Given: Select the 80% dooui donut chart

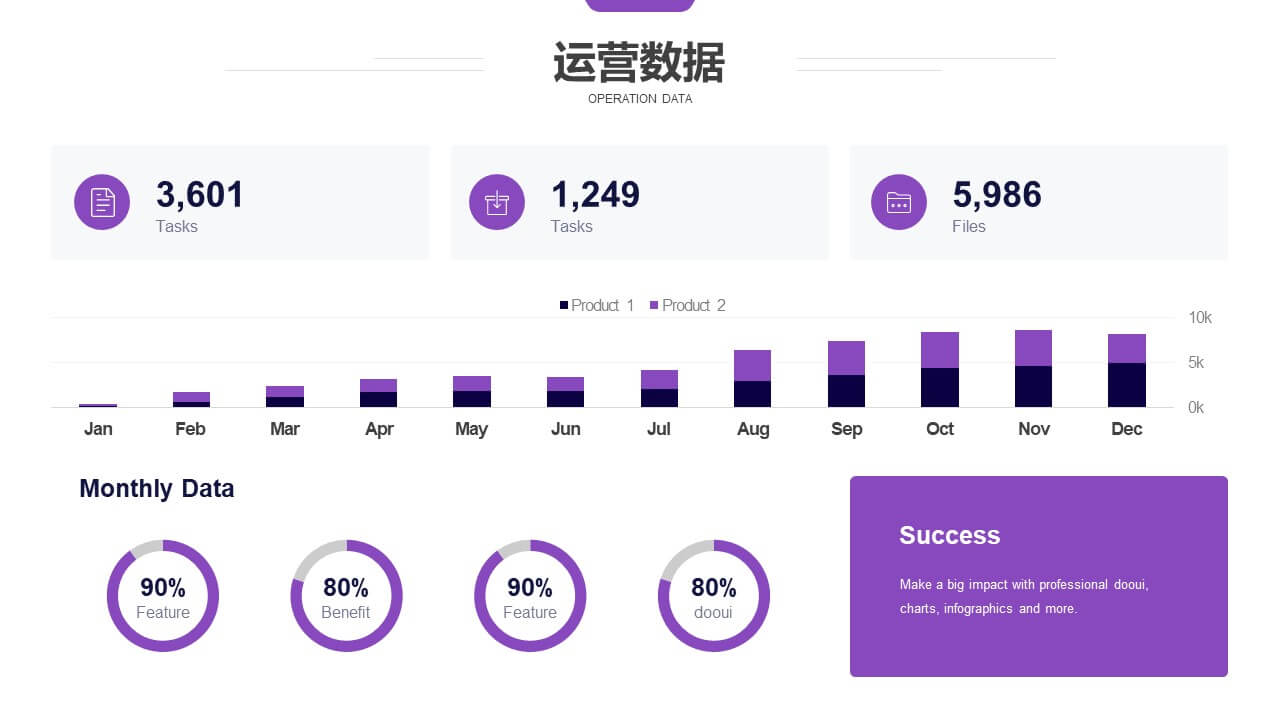Looking at the screenshot, I should pos(713,596).
